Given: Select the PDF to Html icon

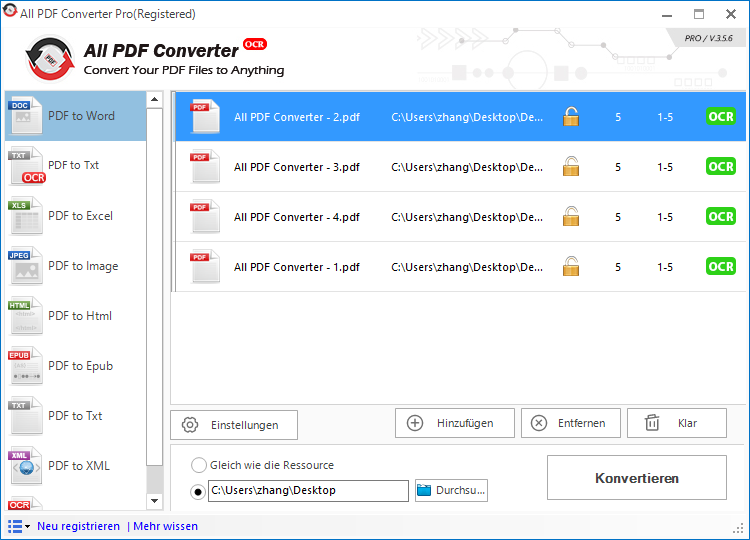Looking at the screenshot, I should (x=26, y=316).
